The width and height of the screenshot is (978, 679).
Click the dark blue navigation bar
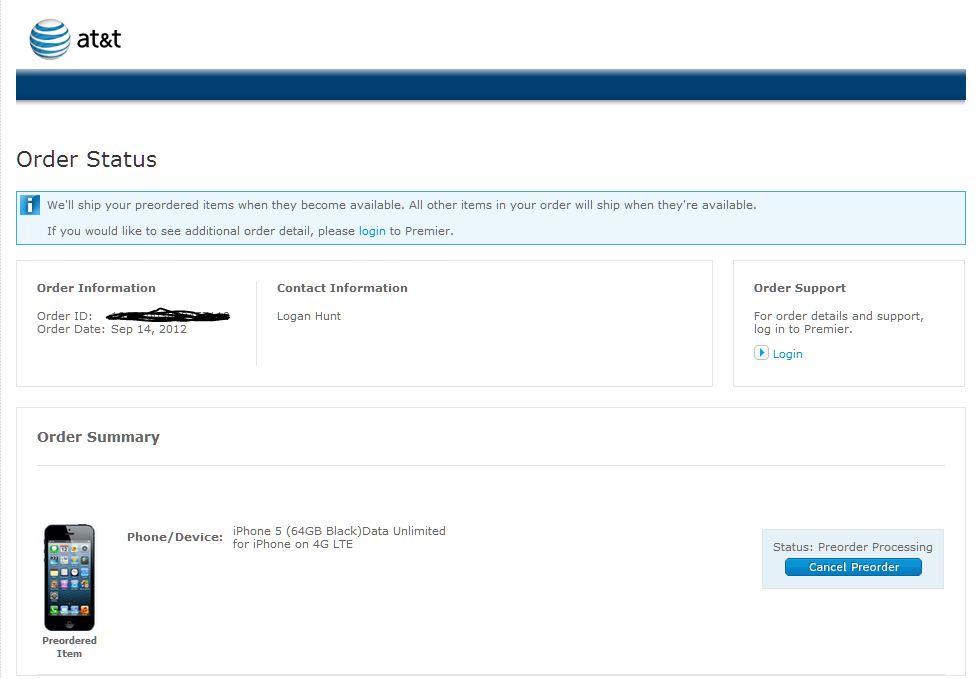[491, 85]
